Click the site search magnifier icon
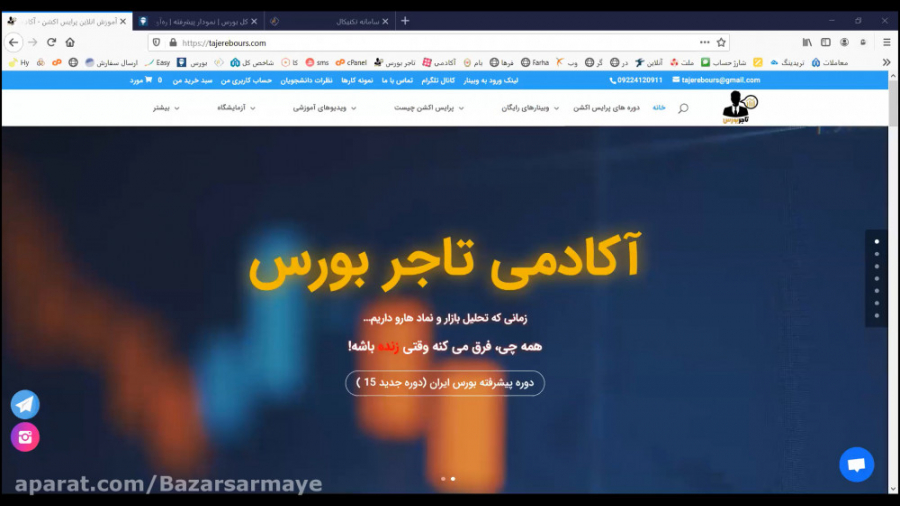900x506 pixels. pyautogui.click(x=683, y=108)
